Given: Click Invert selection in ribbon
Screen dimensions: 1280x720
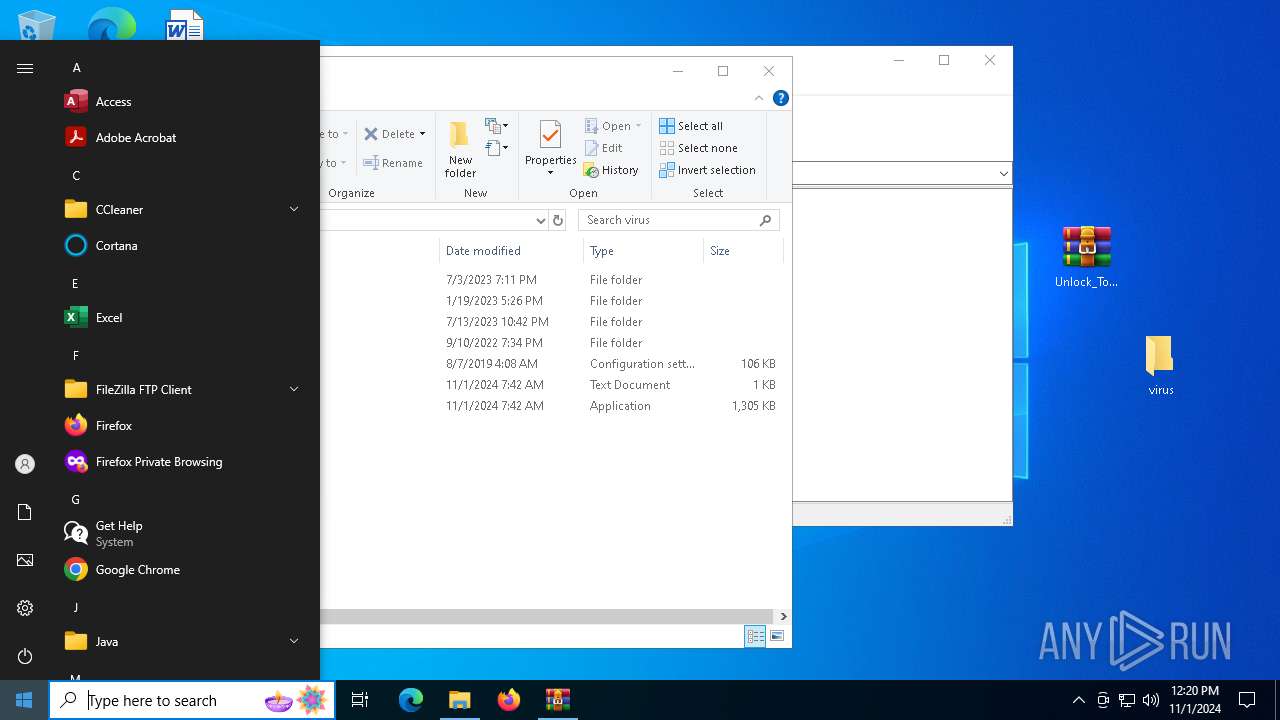Looking at the screenshot, I should [x=707, y=170].
